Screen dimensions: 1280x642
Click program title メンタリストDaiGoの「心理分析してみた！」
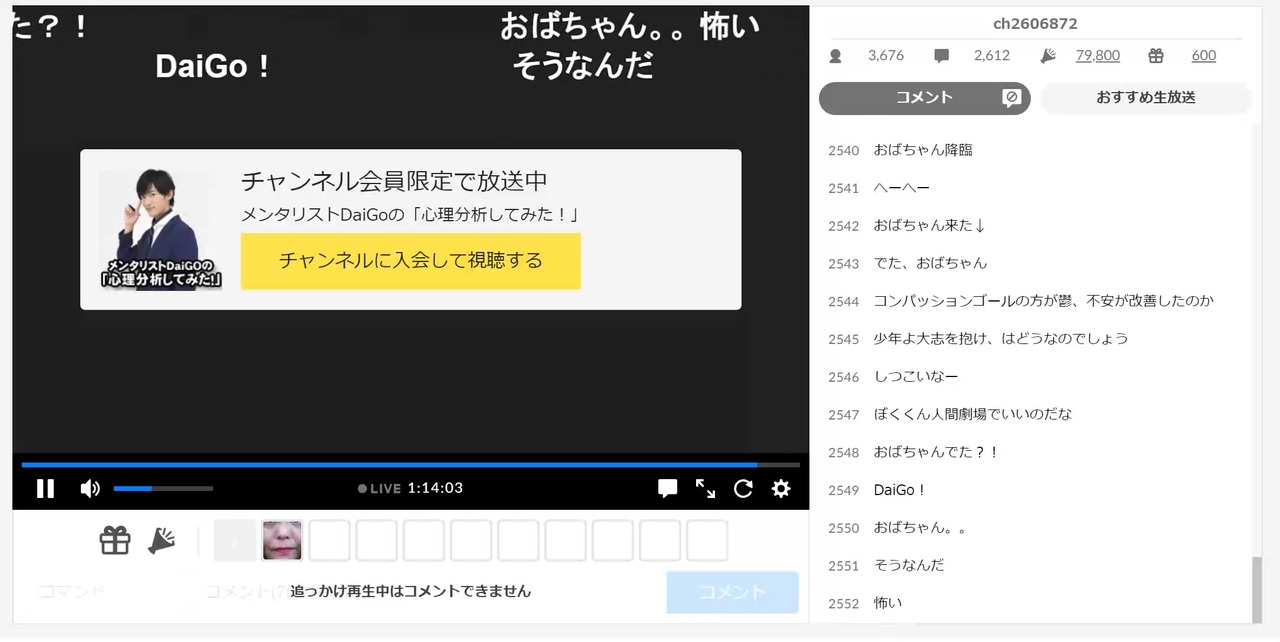411,215
